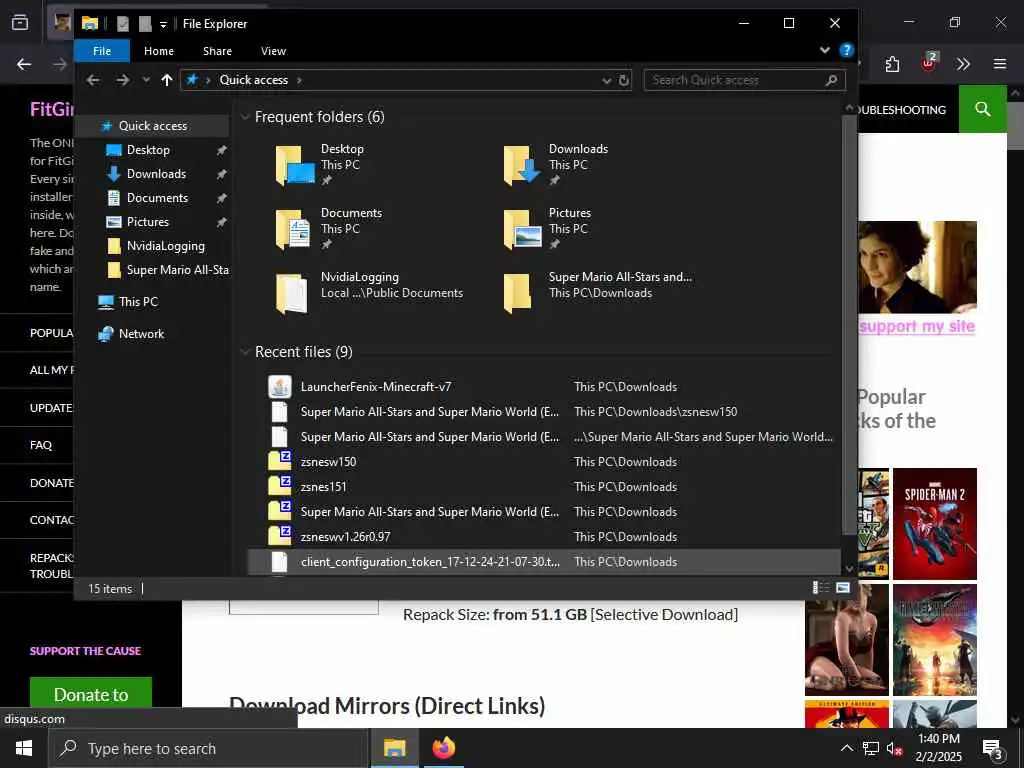Screen dimensions: 1024x768
Task: Go forward in File Explorer navigation
Action: tap(122, 80)
